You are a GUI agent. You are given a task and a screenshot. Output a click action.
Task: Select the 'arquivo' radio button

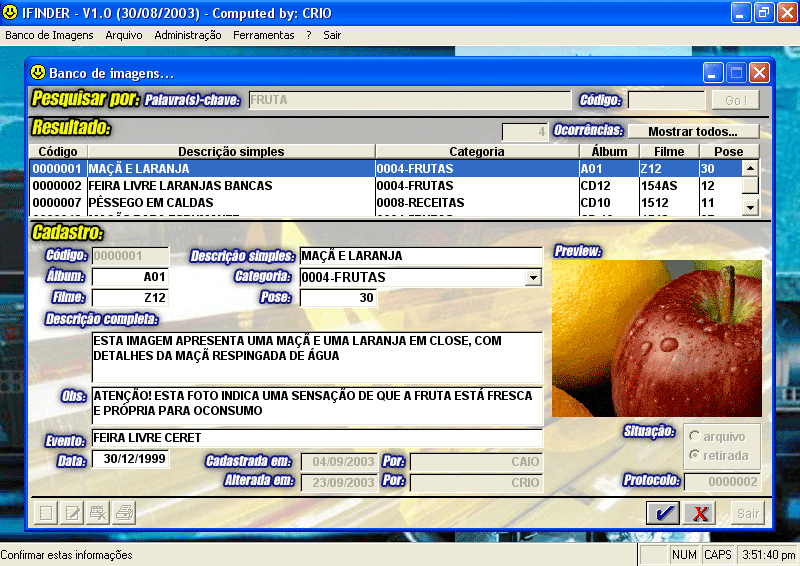tap(695, 436)
